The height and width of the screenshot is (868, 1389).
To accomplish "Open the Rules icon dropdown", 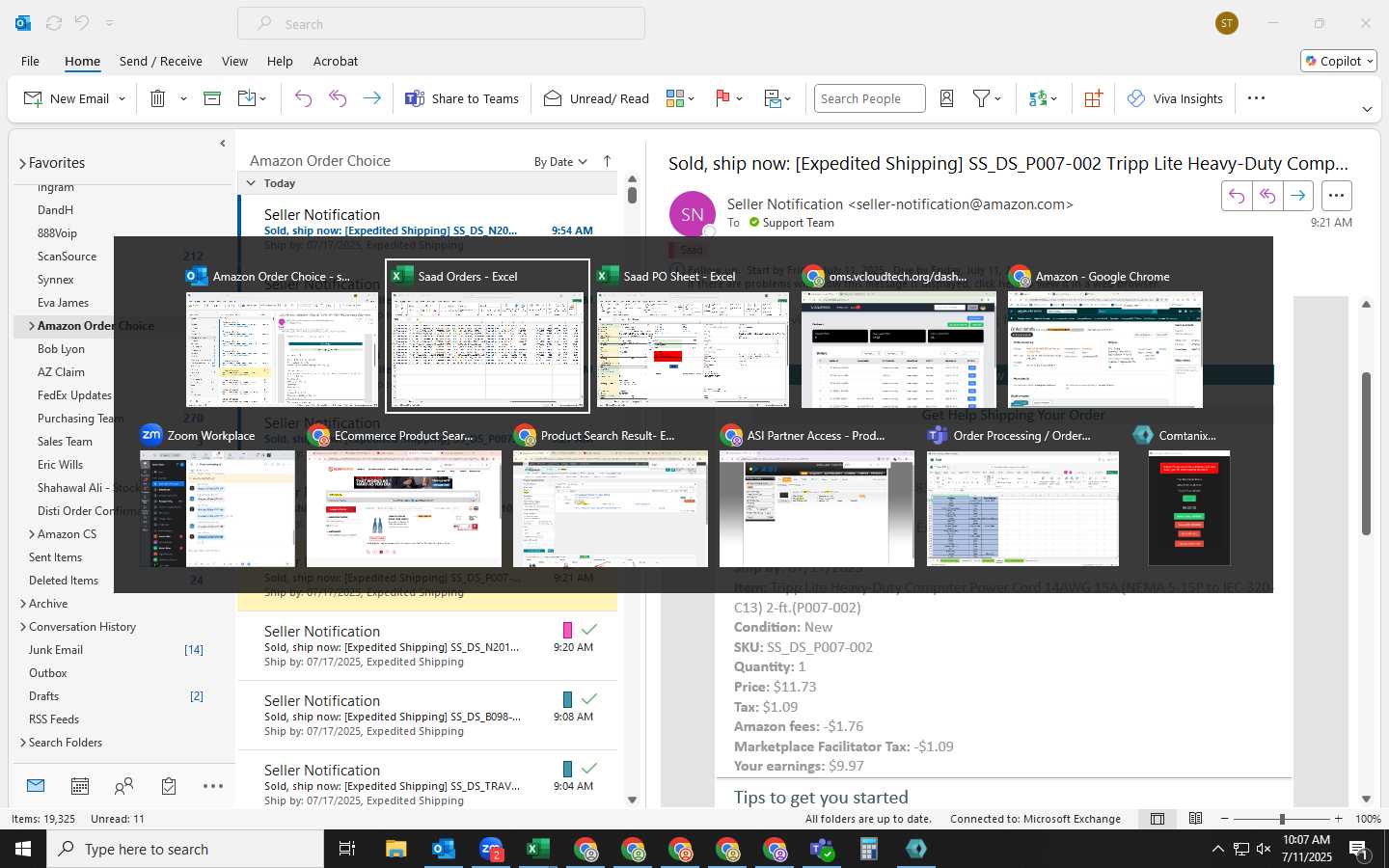I will [x=777, y=98].
